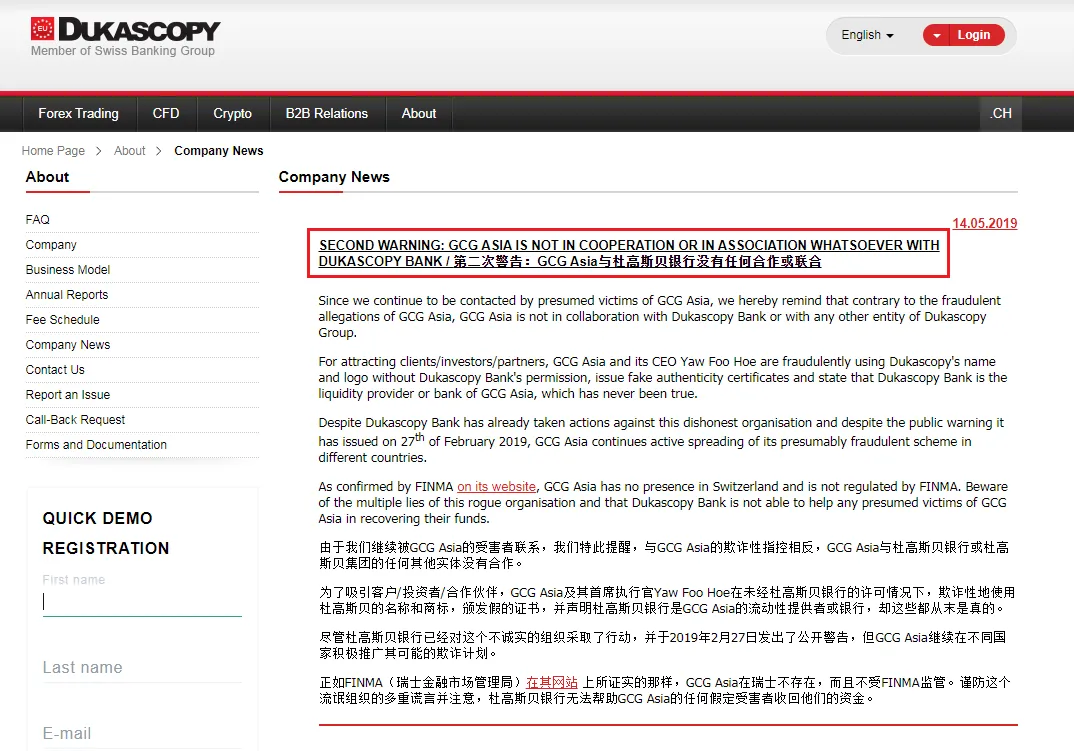Viewport: 1074px width, 751px height.
Task: Open Report an Issue sidebar link
Action: click(x=68, y=395)
